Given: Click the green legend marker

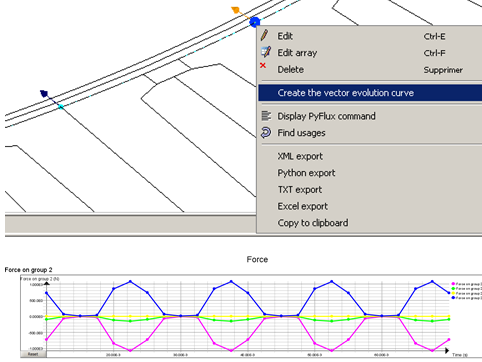Looking at the screenshot, I should 453,289.
